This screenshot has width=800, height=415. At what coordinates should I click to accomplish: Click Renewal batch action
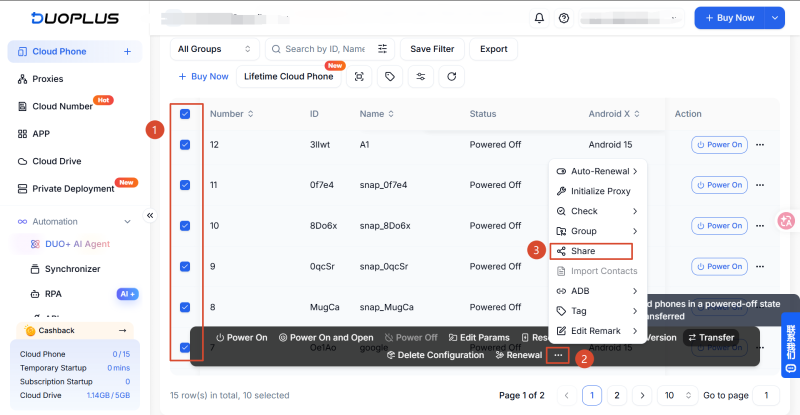pyautogui.click(x=518, y=355)
